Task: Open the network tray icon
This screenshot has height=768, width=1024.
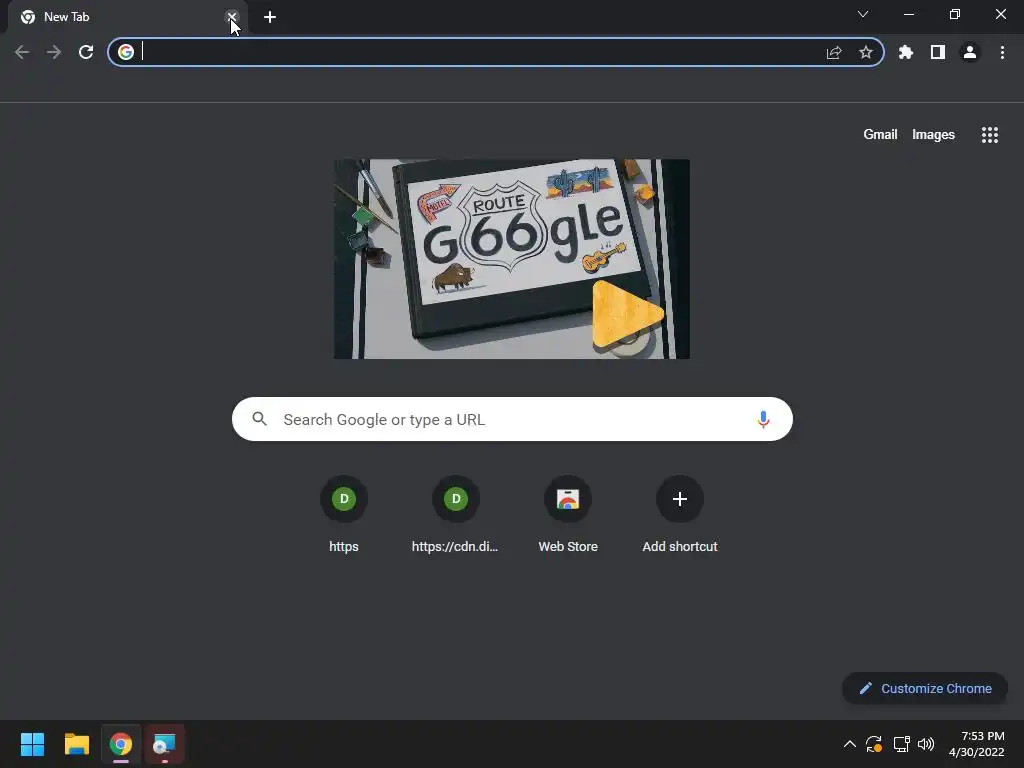Action: point(901,744)
